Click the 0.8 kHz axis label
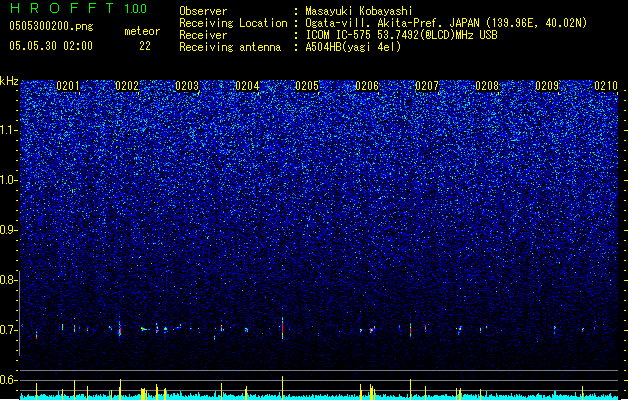The width and height of the screenshot is (629, 400). pyautogui.click(x=8, y=280)
